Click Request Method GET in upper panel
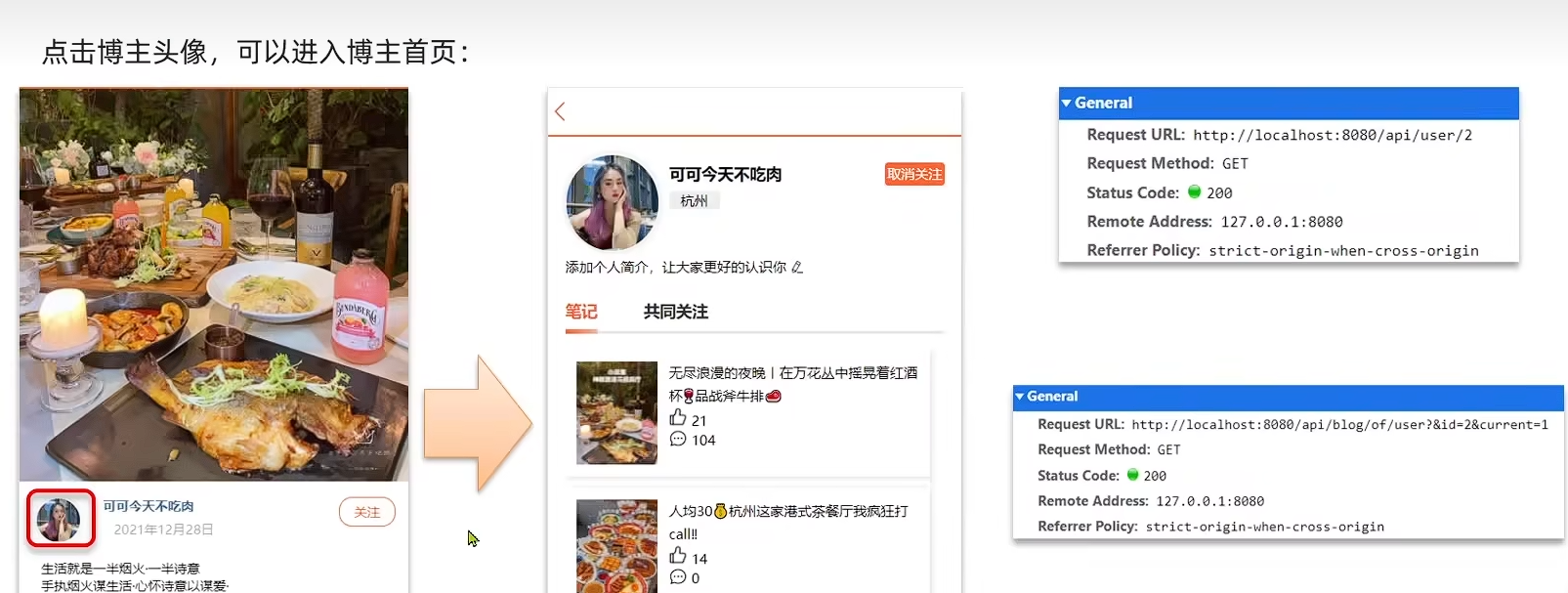 pos(1235,164)
